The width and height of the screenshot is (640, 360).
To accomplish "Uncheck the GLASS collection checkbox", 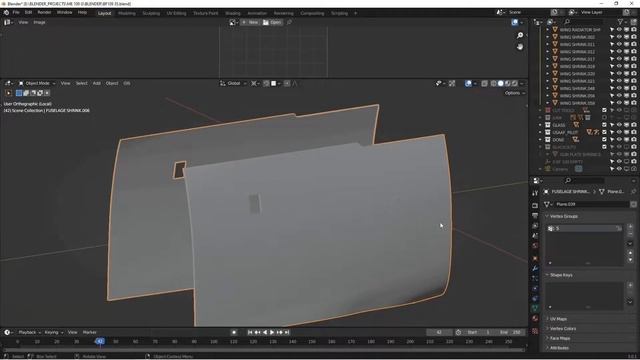I will pos(604,125).
